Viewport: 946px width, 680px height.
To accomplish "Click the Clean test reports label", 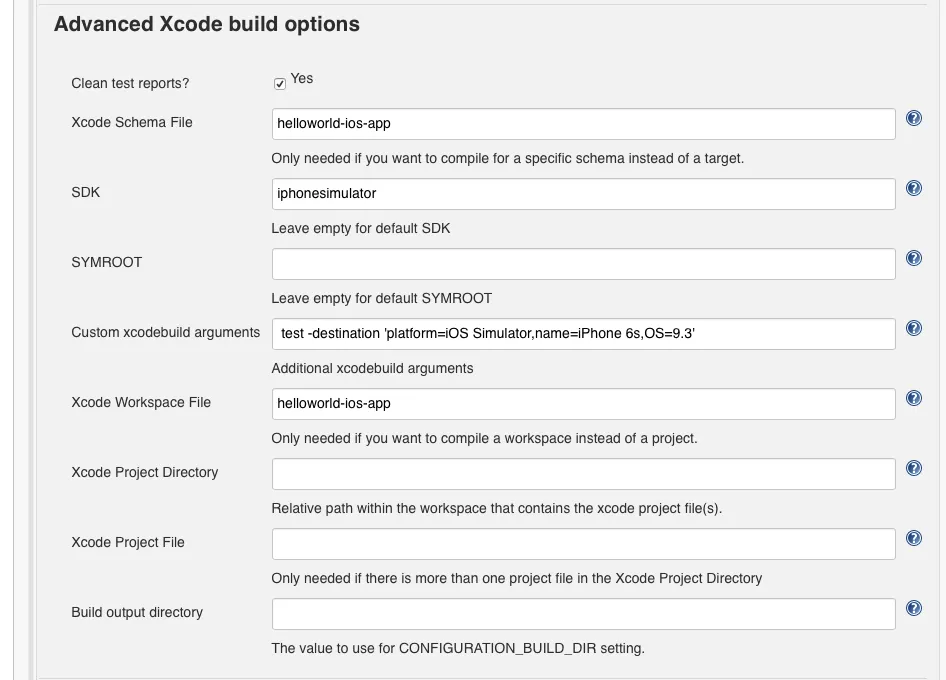I will [x=130, y=83].
